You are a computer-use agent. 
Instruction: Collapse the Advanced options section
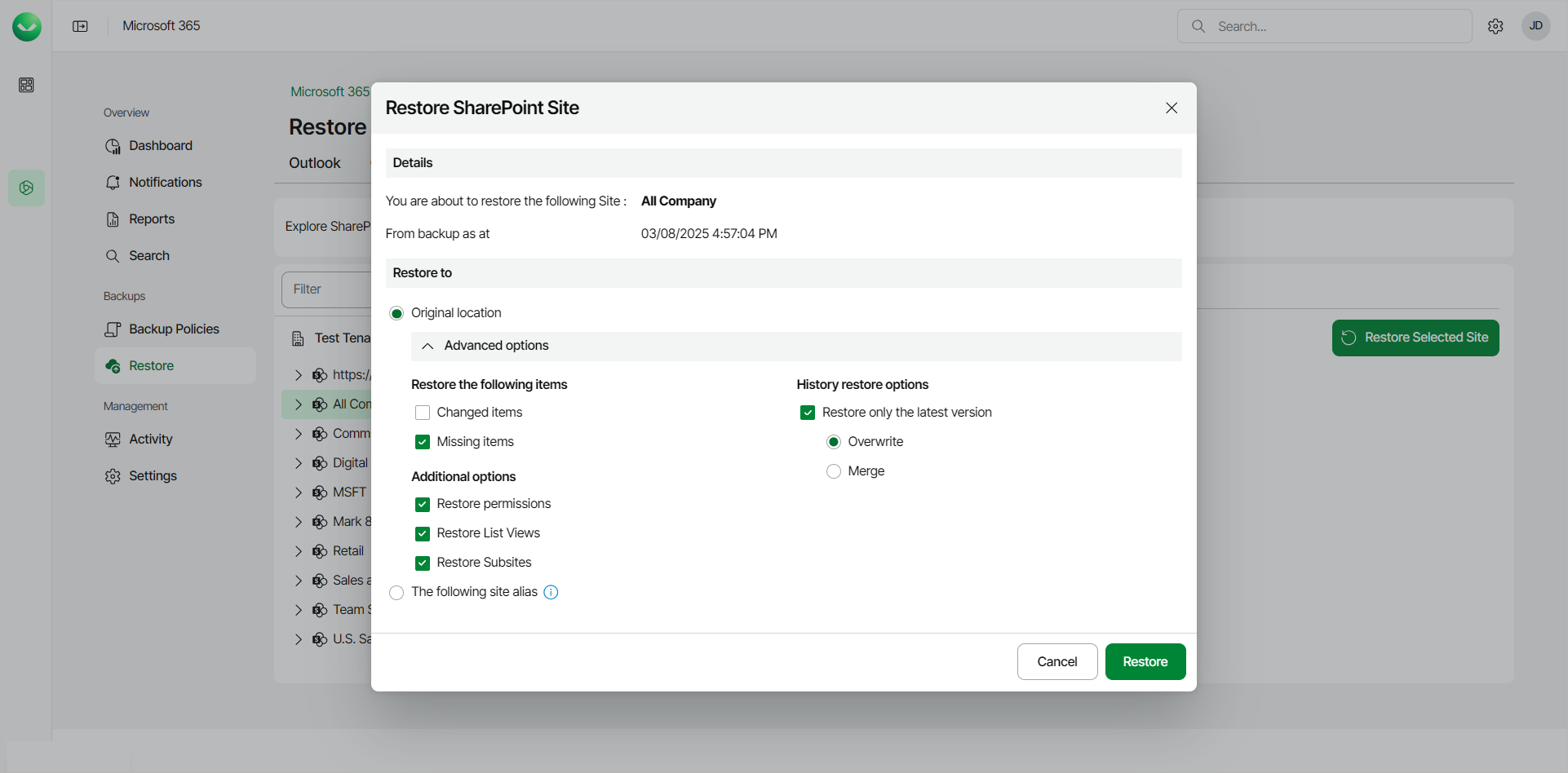[427, 346]
